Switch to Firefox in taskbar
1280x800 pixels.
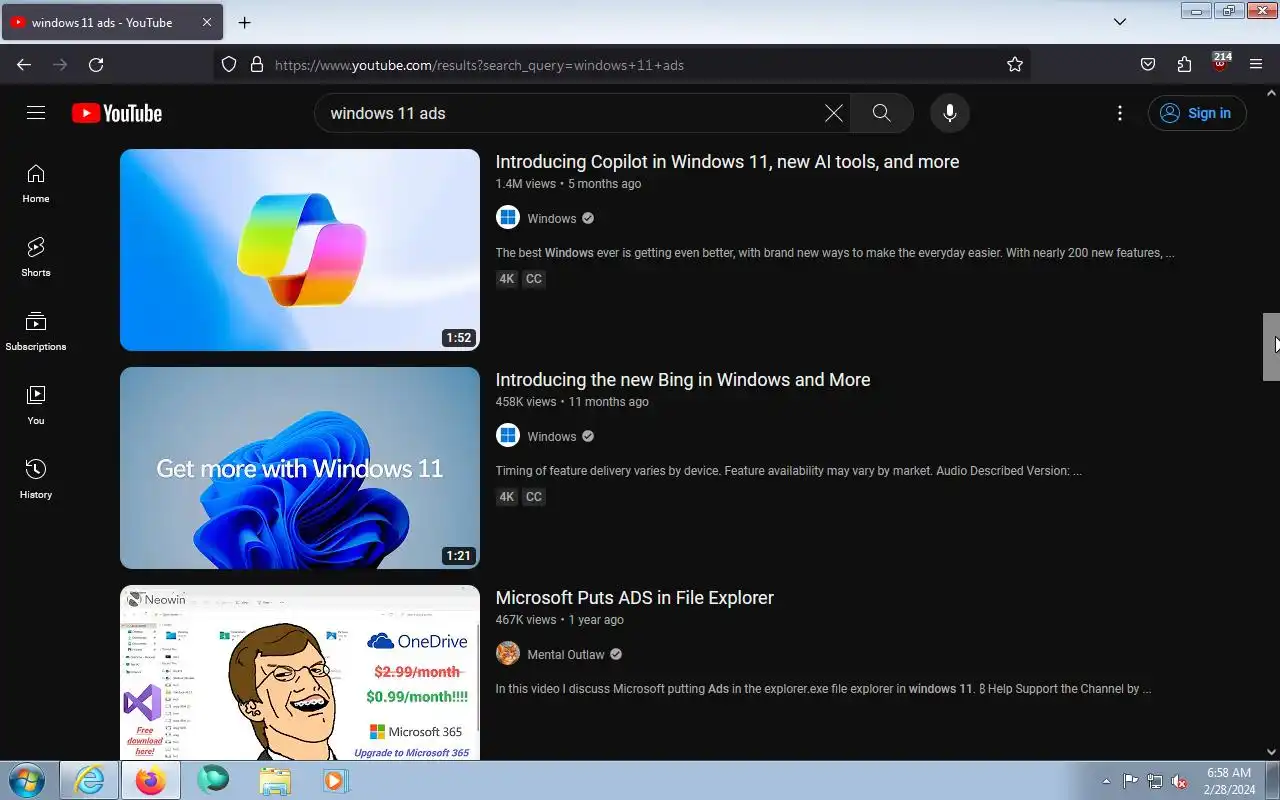[151, 780]
